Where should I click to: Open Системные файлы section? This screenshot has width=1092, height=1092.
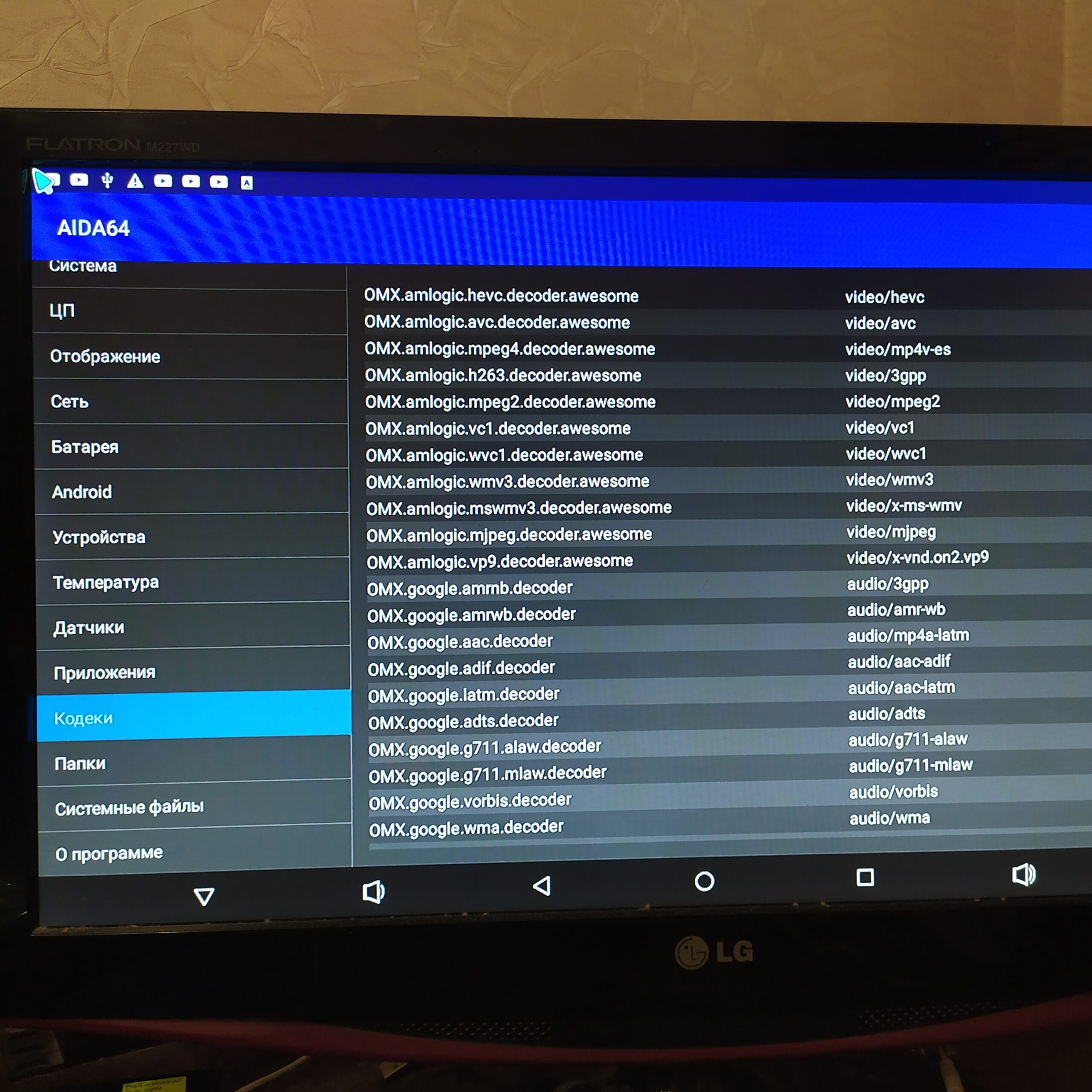click(x=195, y=805)
